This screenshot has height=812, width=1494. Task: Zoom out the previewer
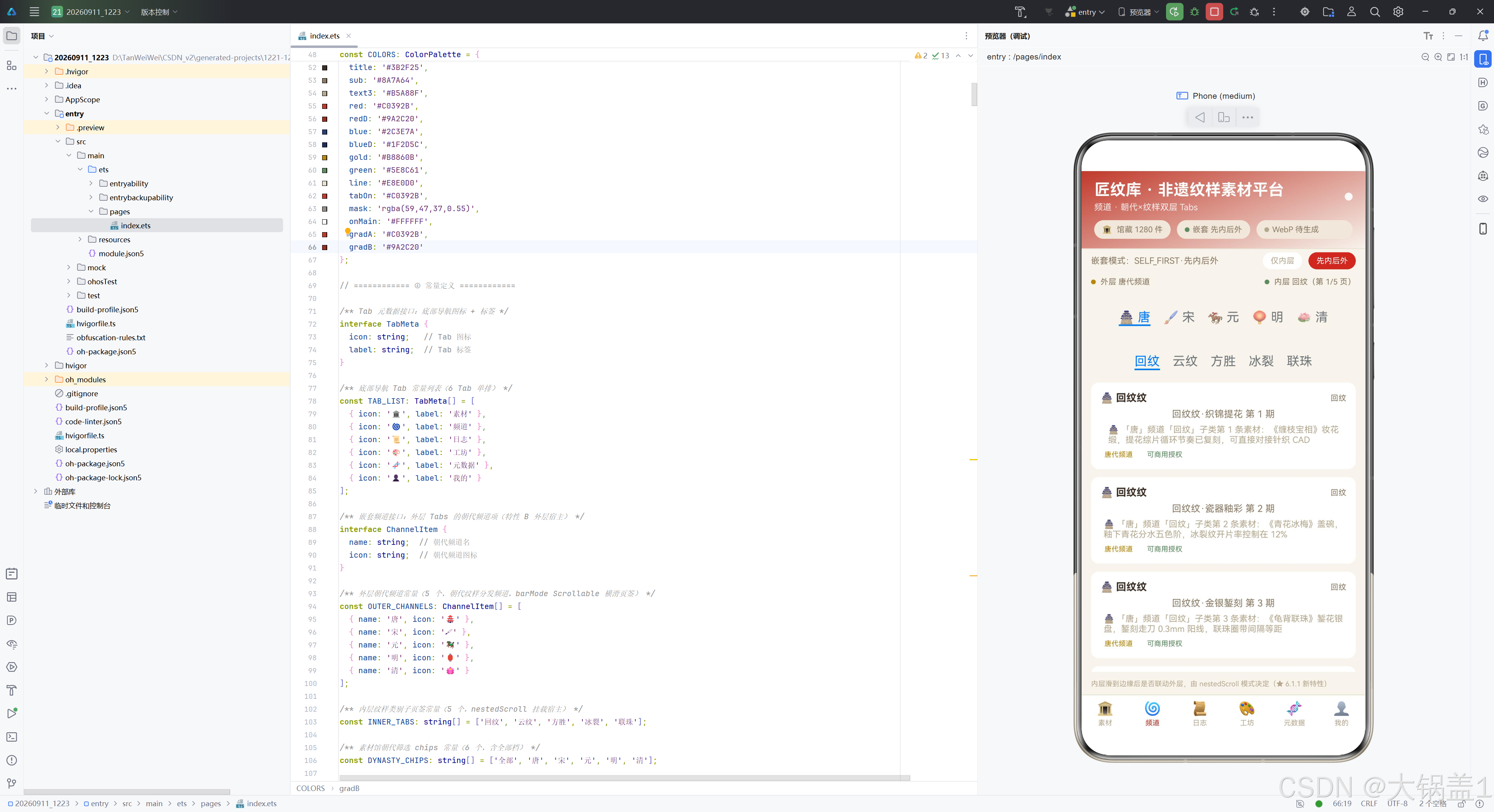tap(1425, 57)
